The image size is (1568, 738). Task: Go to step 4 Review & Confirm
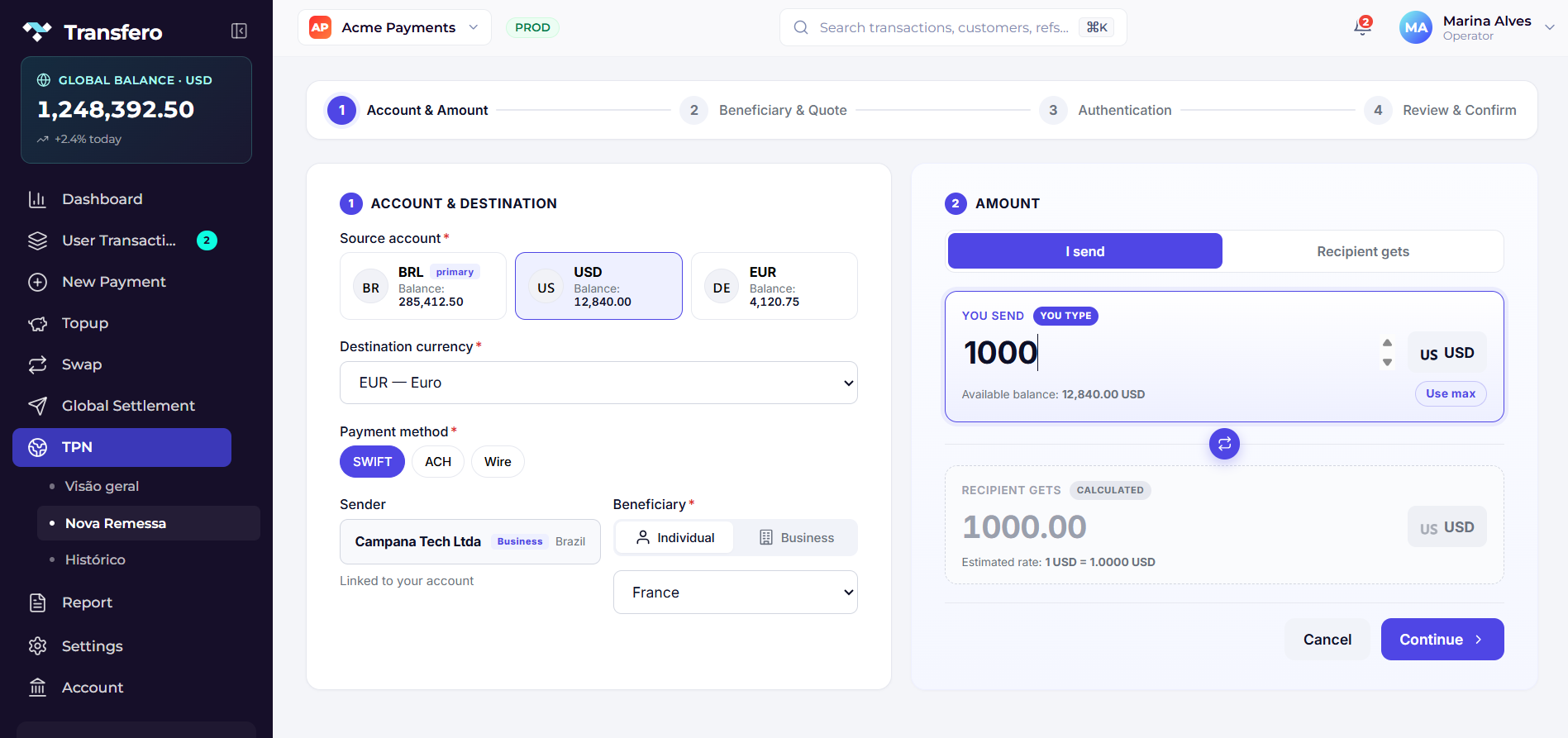[1441, 110]
